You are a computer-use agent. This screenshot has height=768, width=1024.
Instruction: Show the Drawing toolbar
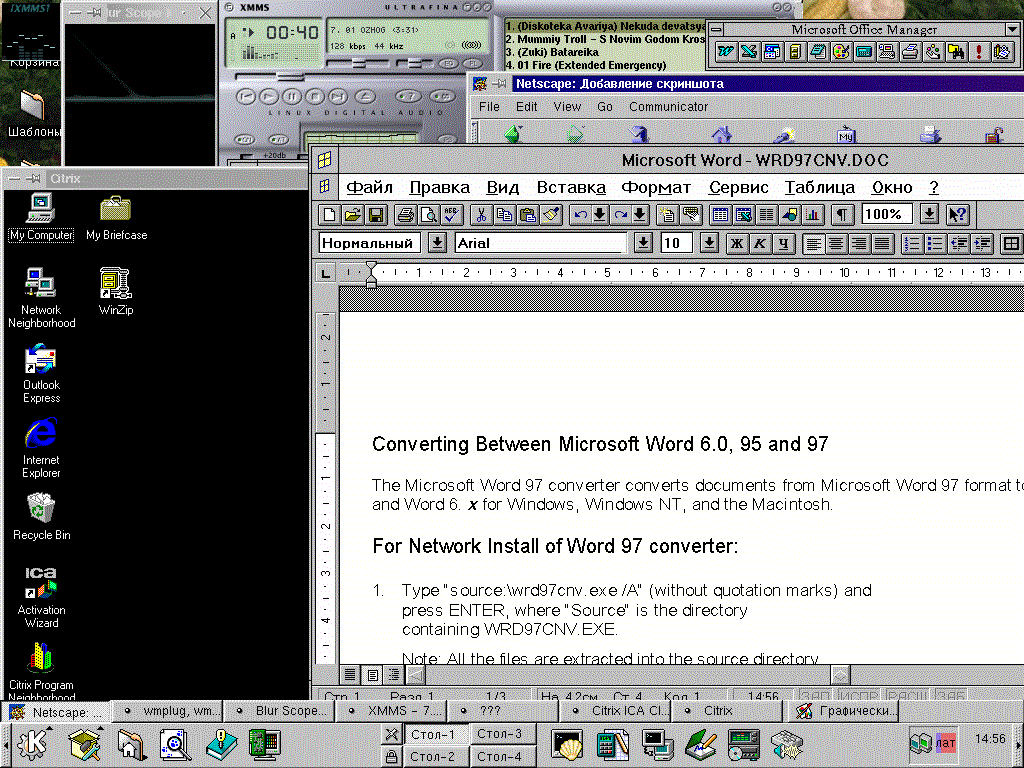point(790,214)
